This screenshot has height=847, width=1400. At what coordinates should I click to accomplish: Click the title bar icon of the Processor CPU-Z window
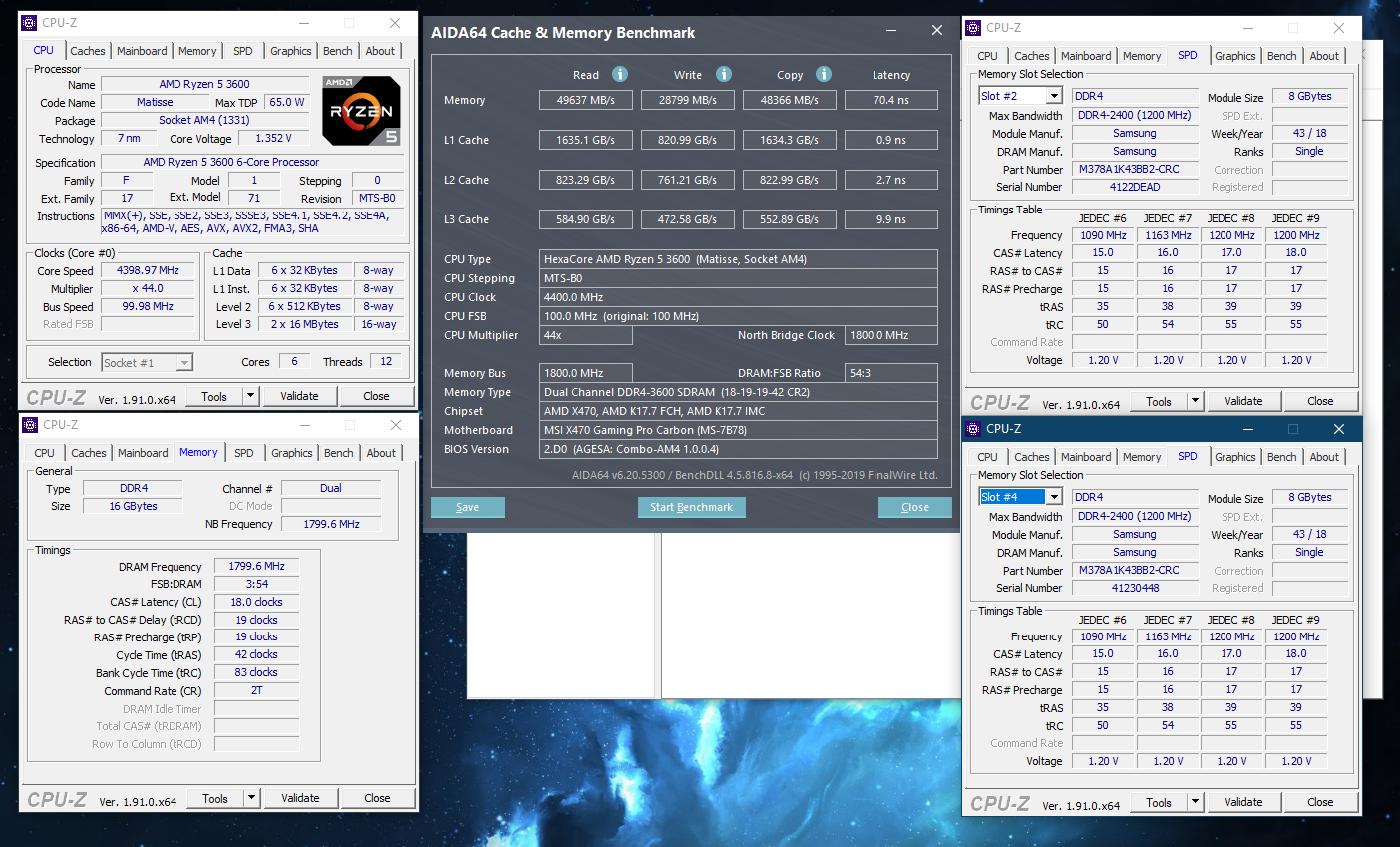pyautogui.click(x=29, y=23)
